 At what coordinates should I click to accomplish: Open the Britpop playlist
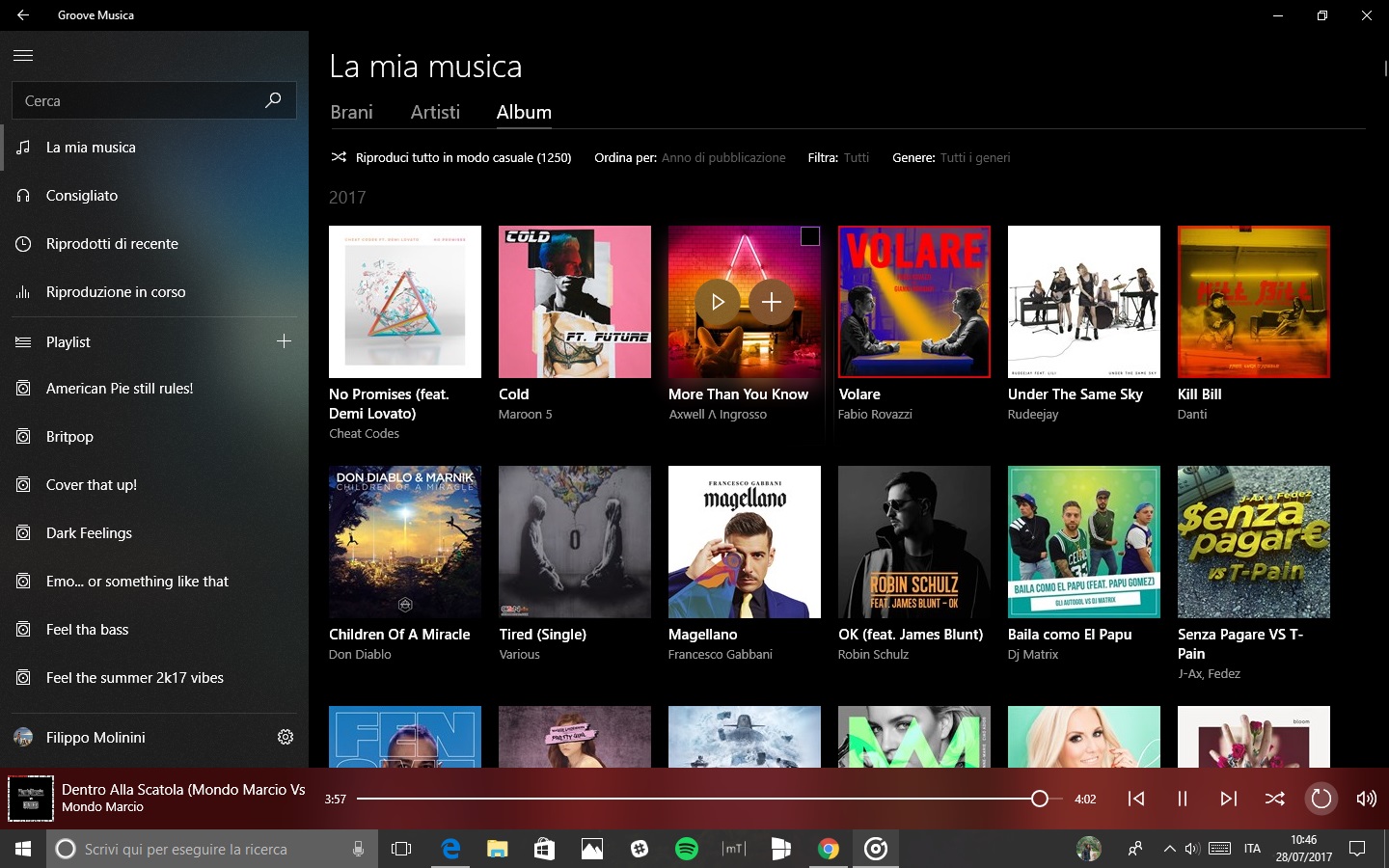coord(154,437)
